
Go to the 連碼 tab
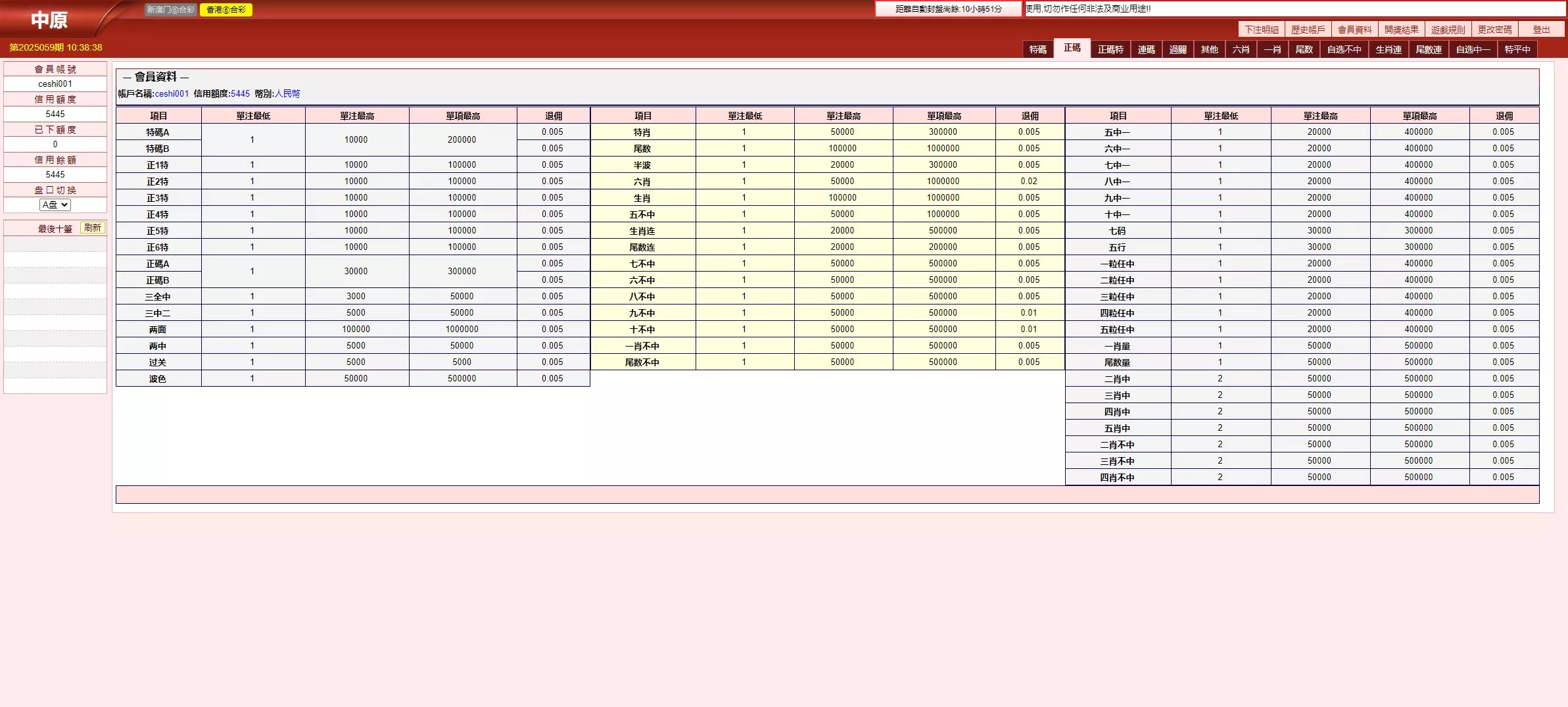1146,49
